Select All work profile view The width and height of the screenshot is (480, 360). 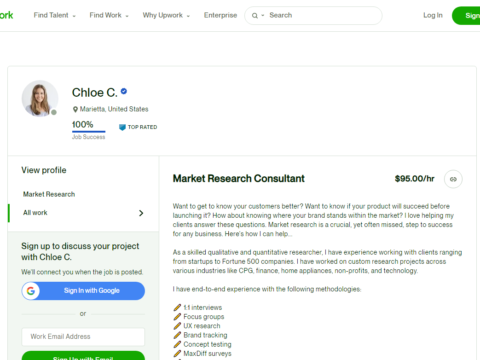coord(35,213)
